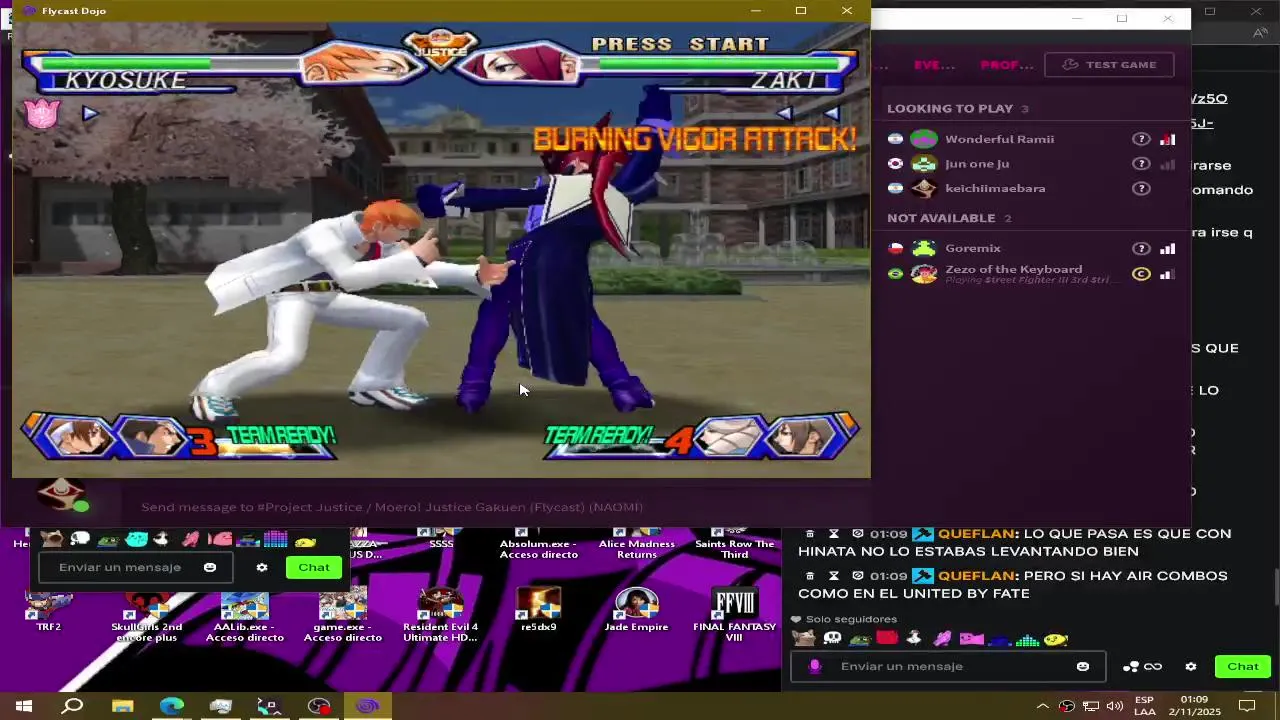
Task: Click connection bars icon next to Goremix
Action: tap(1167, 248)
